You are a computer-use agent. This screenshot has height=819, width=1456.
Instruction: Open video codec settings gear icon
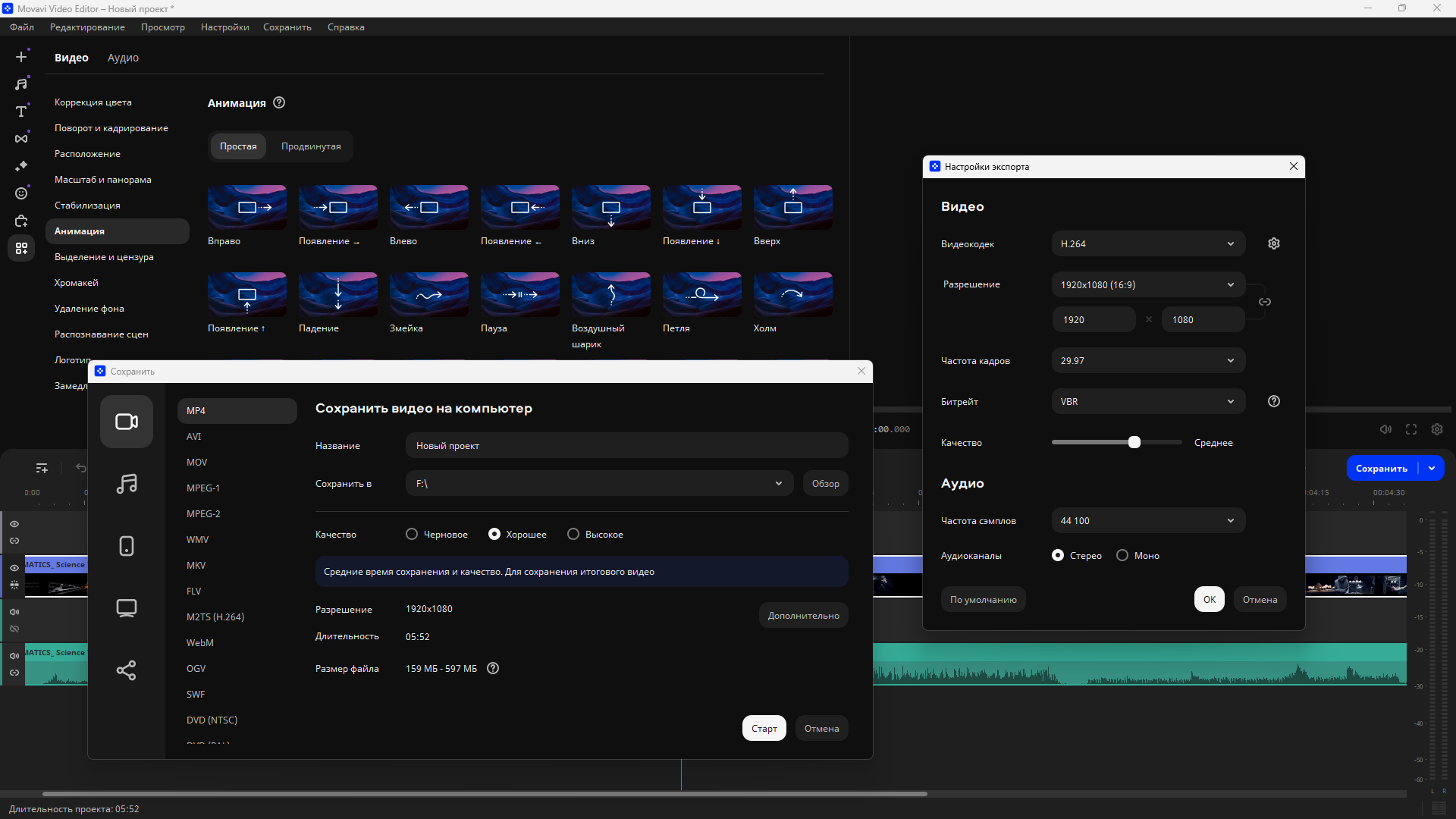pos(1274,243)
